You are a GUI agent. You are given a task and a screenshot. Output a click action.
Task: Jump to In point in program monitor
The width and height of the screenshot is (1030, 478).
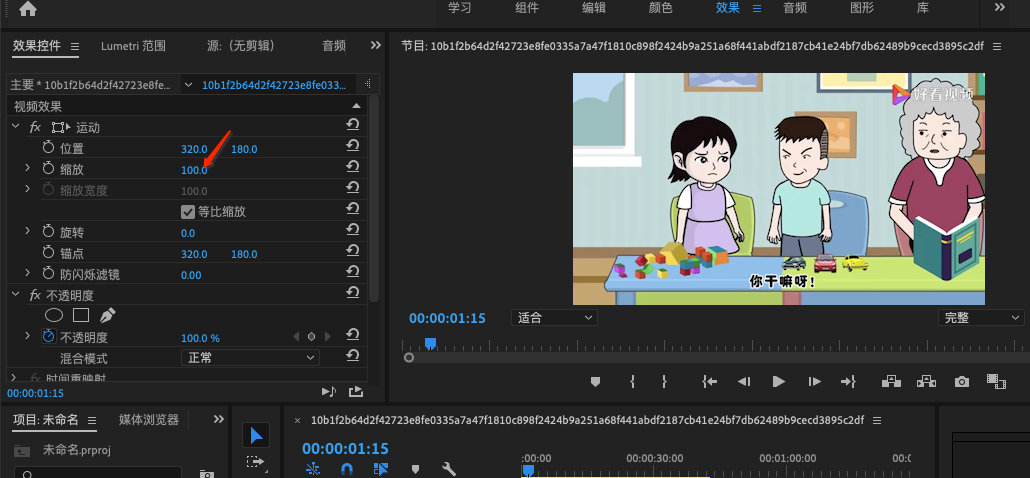709,381
